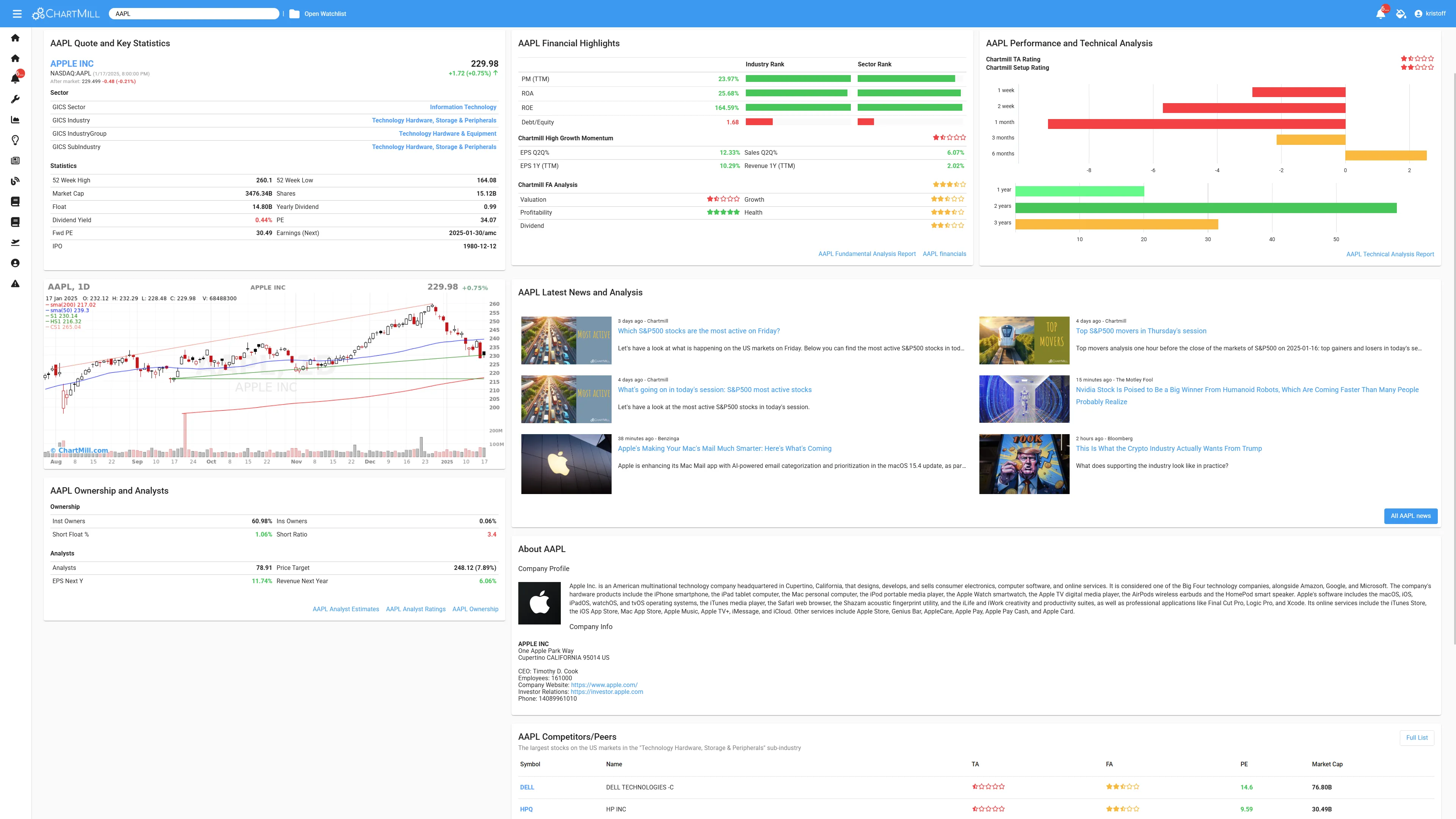Click the All AAPL news button
Image resolution: width=1456 pixels, height=819 pixels.
click(x=1410, y=516)
